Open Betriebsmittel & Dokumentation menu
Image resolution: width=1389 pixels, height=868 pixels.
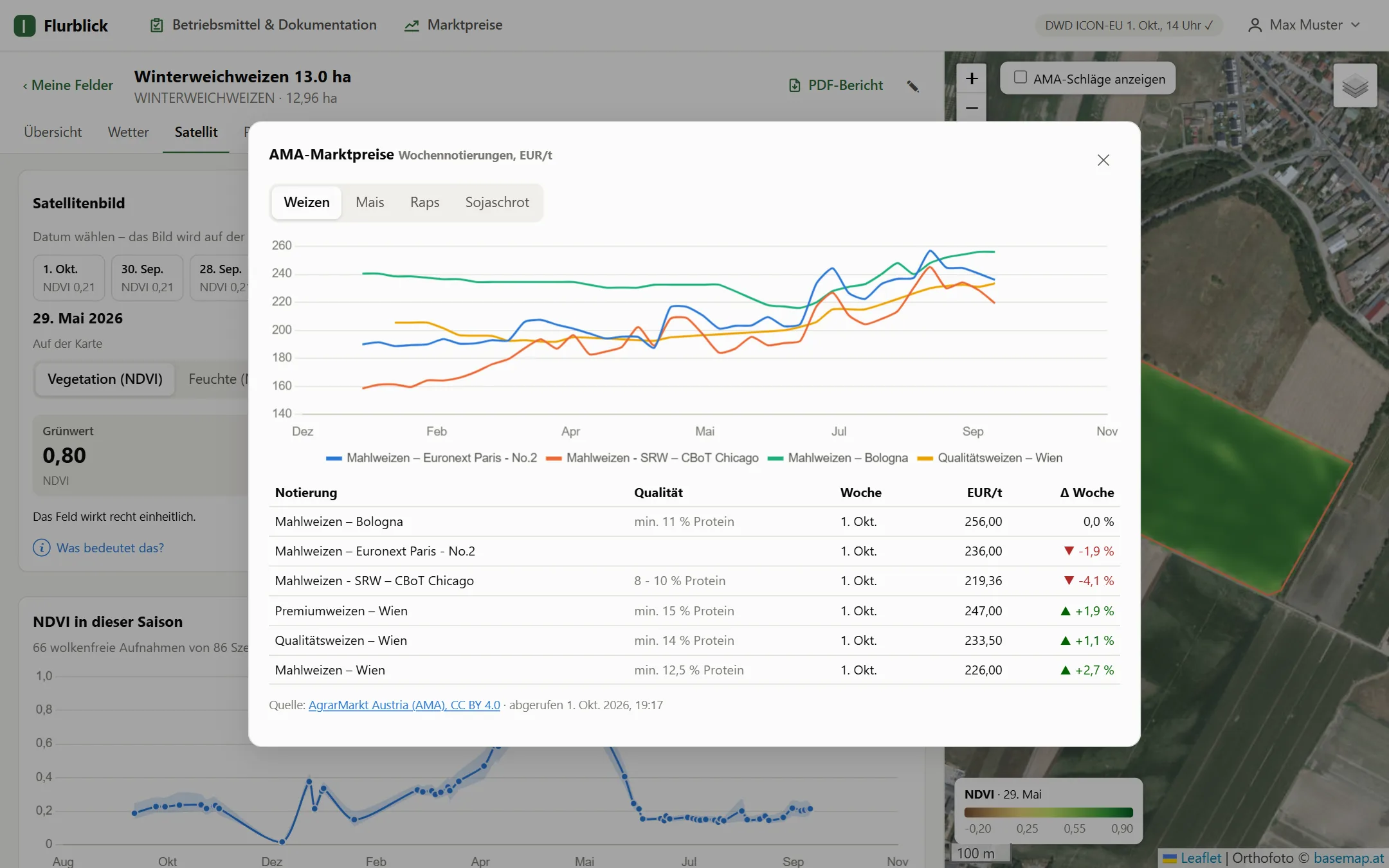point(264,25)
